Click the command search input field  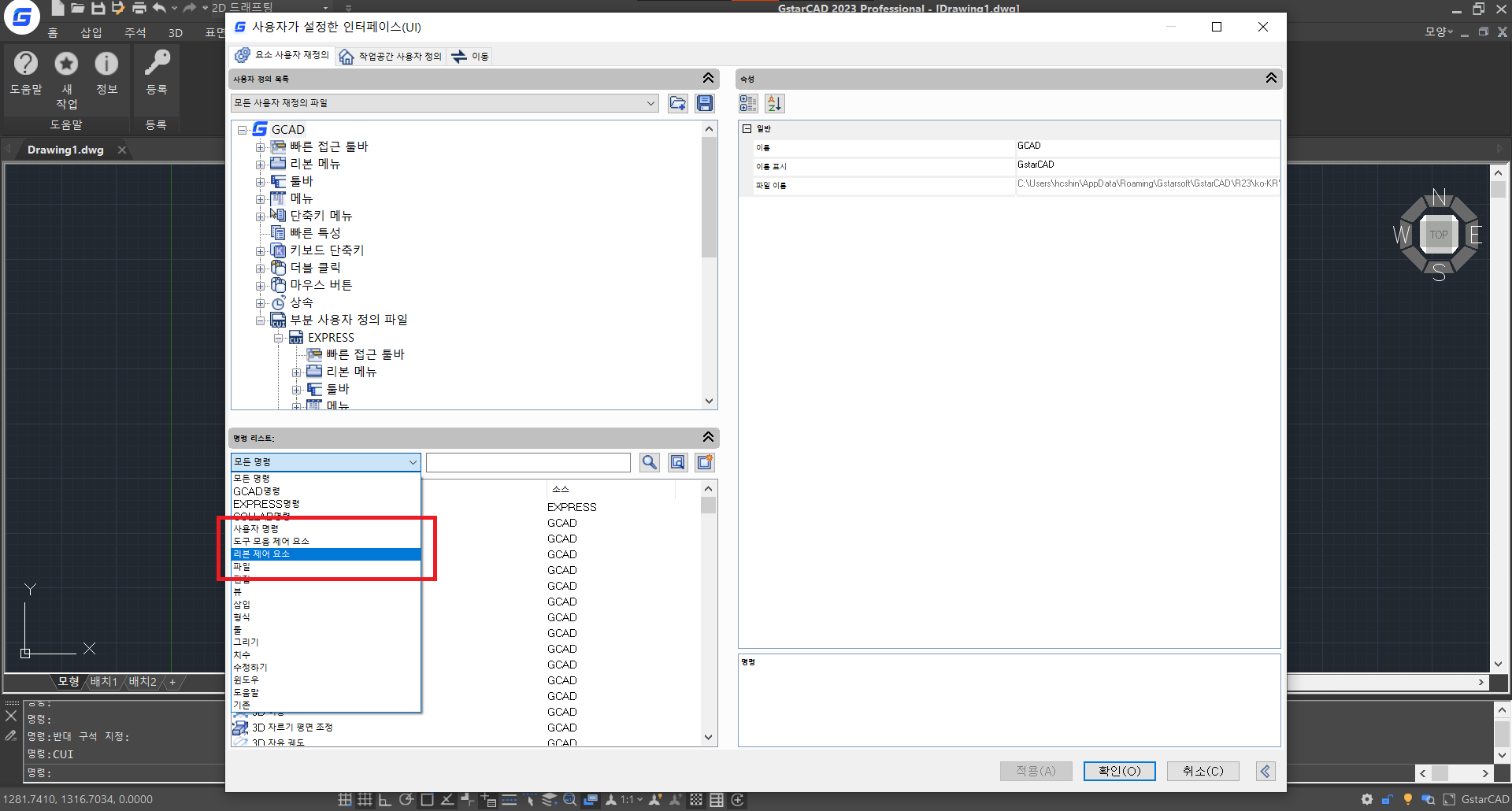pos(528,462)
